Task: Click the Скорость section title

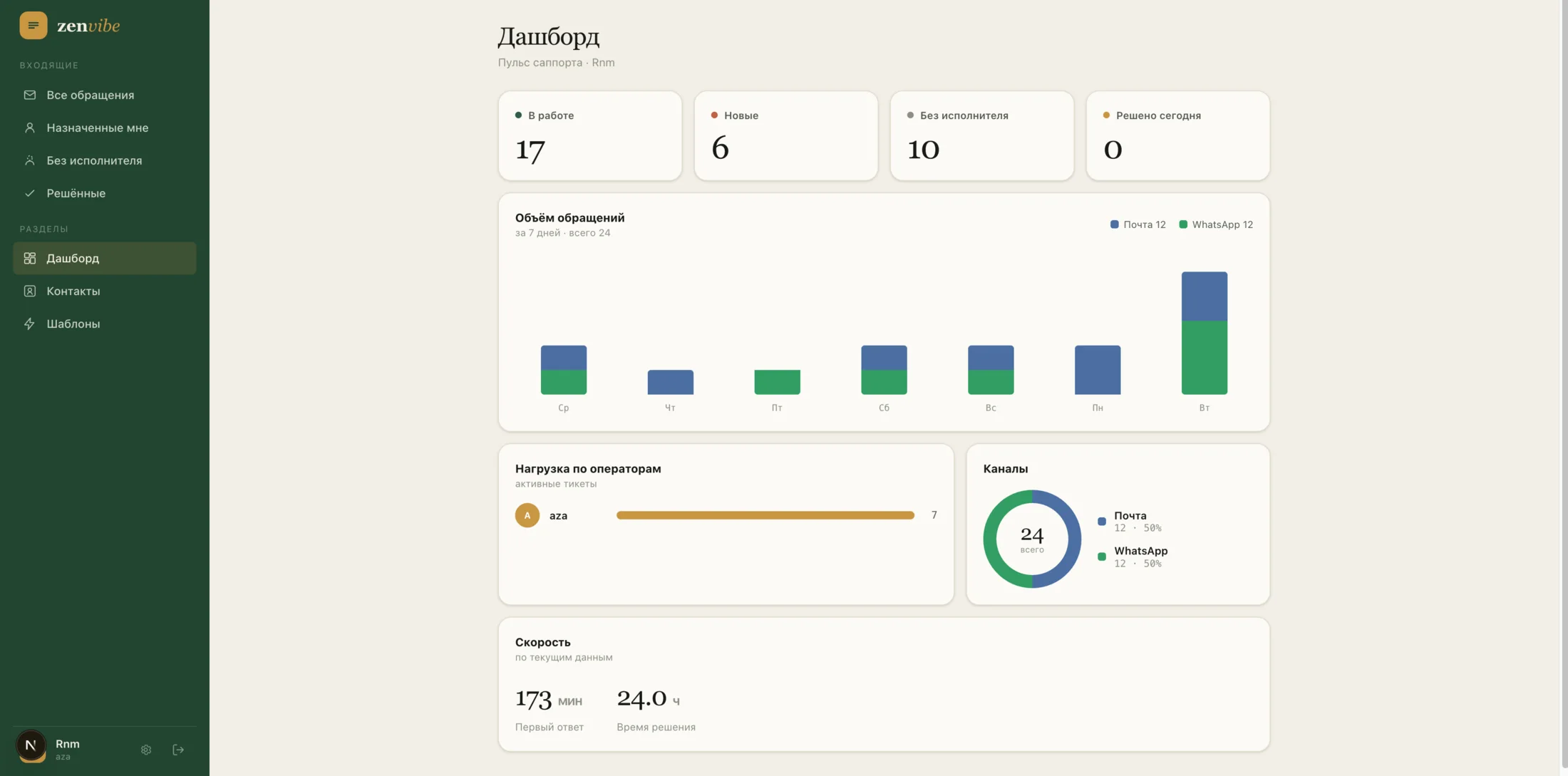Action: (x=543, y=643)
